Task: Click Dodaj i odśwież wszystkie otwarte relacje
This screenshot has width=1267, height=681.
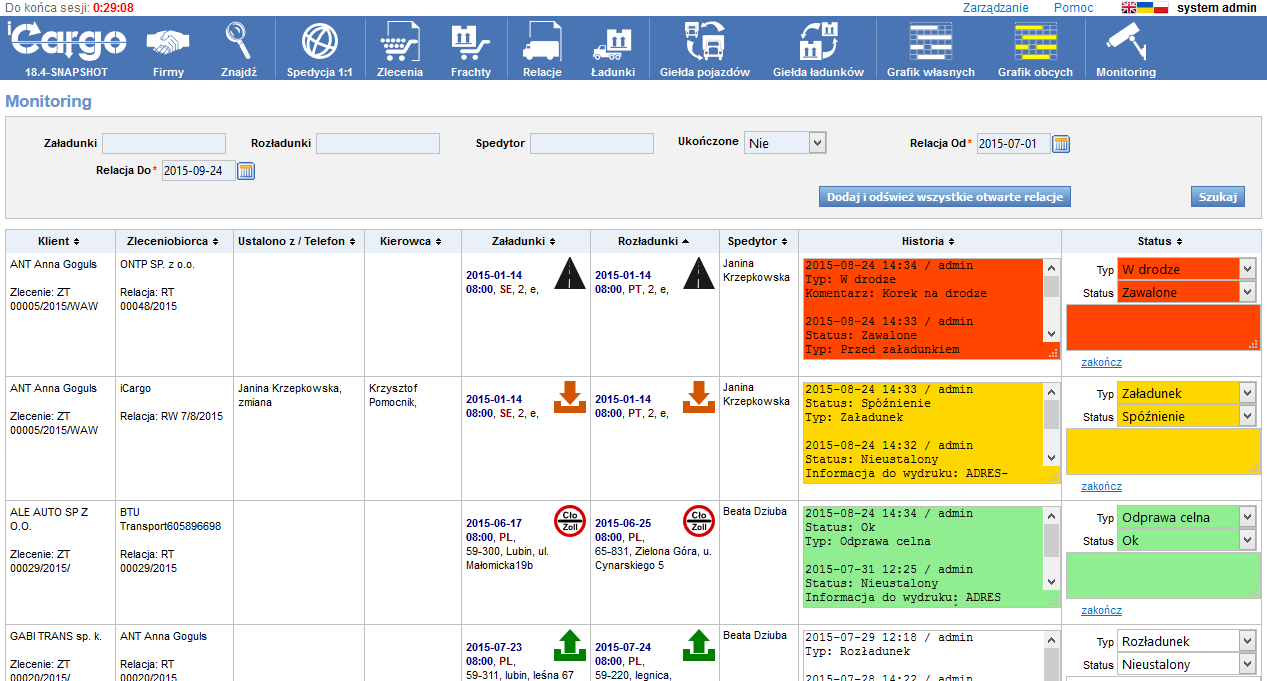Action: (944, 197)
